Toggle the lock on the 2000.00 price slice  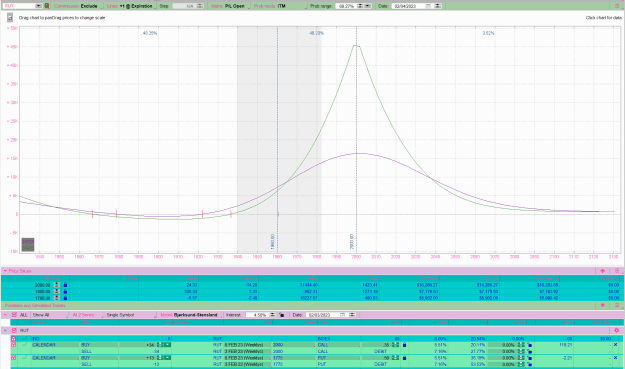click(x=65, y=285)
